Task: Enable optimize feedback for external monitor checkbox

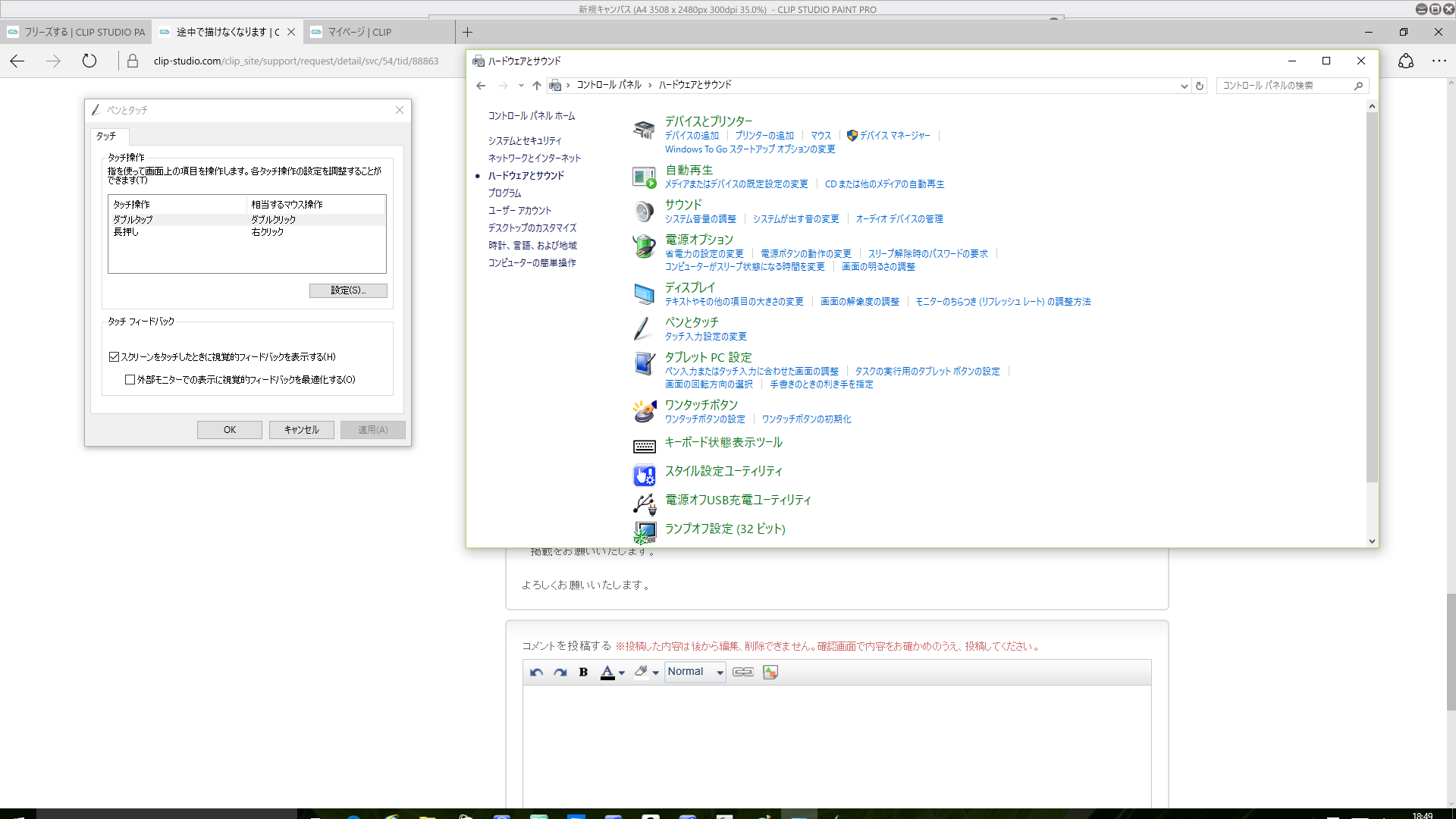Action: pos(130,379)
